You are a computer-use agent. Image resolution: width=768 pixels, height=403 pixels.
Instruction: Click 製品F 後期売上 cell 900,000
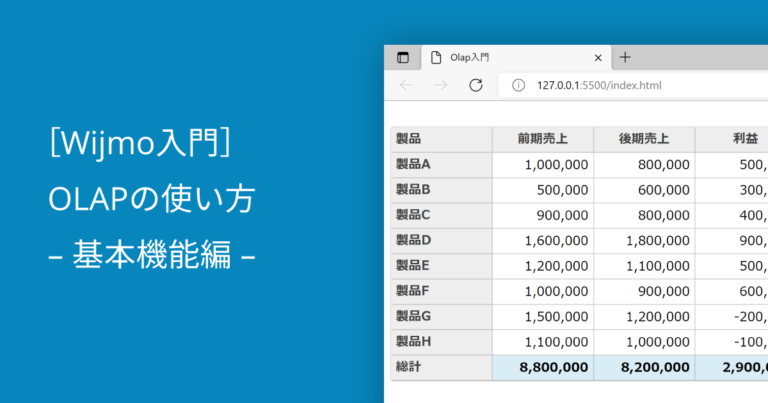click(x=644, y=291)
